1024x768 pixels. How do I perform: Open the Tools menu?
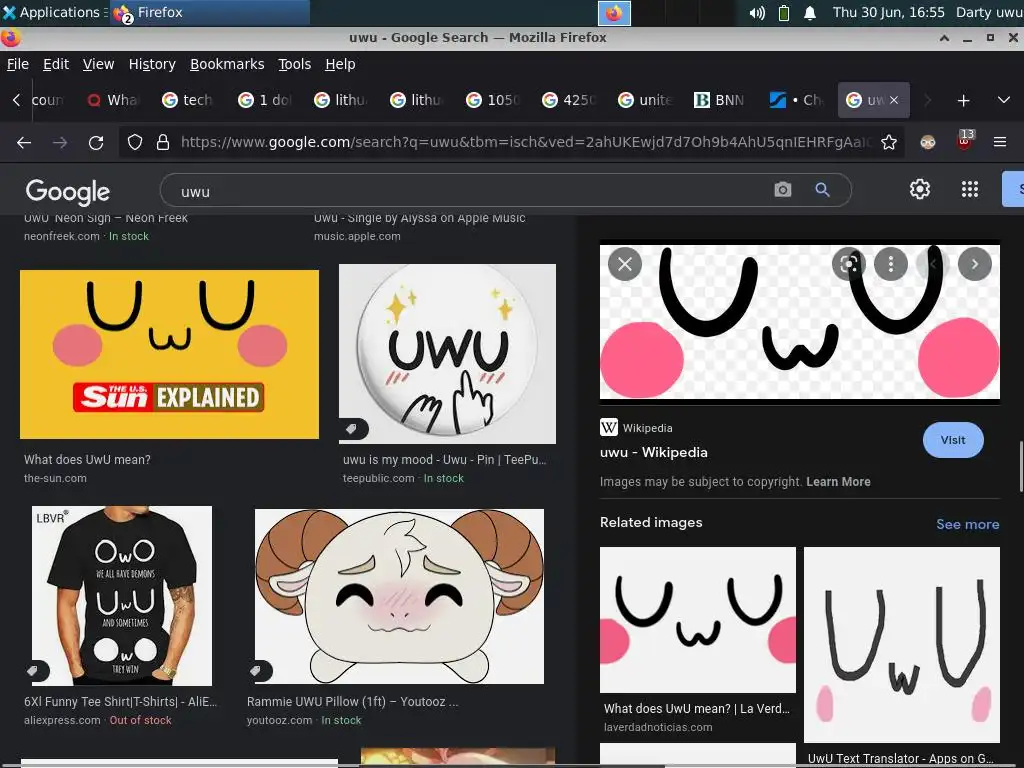294,64
